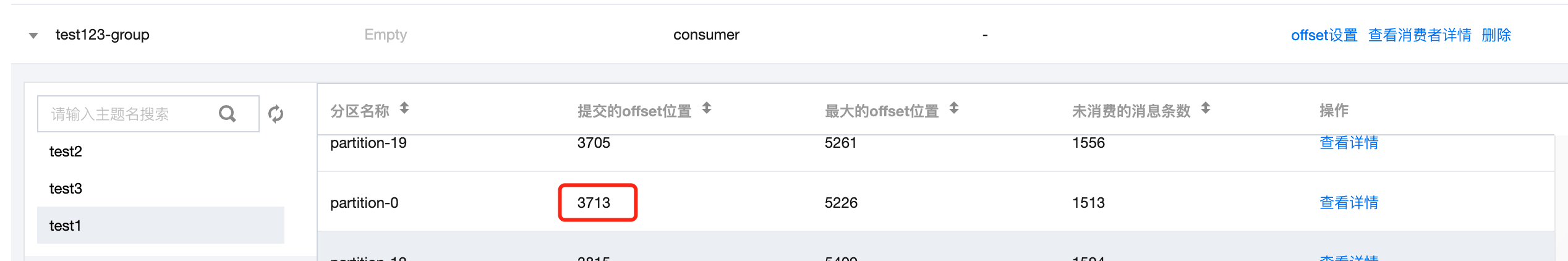Click the search magnifier icon
The width and height of the screenshot is (1568, 261).
228,114
